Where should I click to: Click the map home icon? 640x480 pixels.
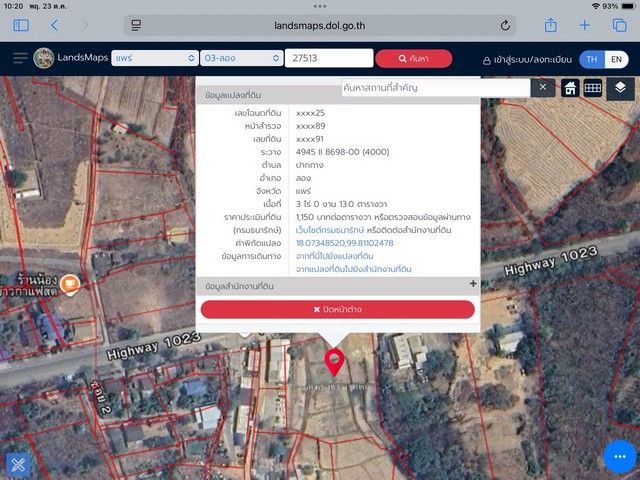(570, 88)
